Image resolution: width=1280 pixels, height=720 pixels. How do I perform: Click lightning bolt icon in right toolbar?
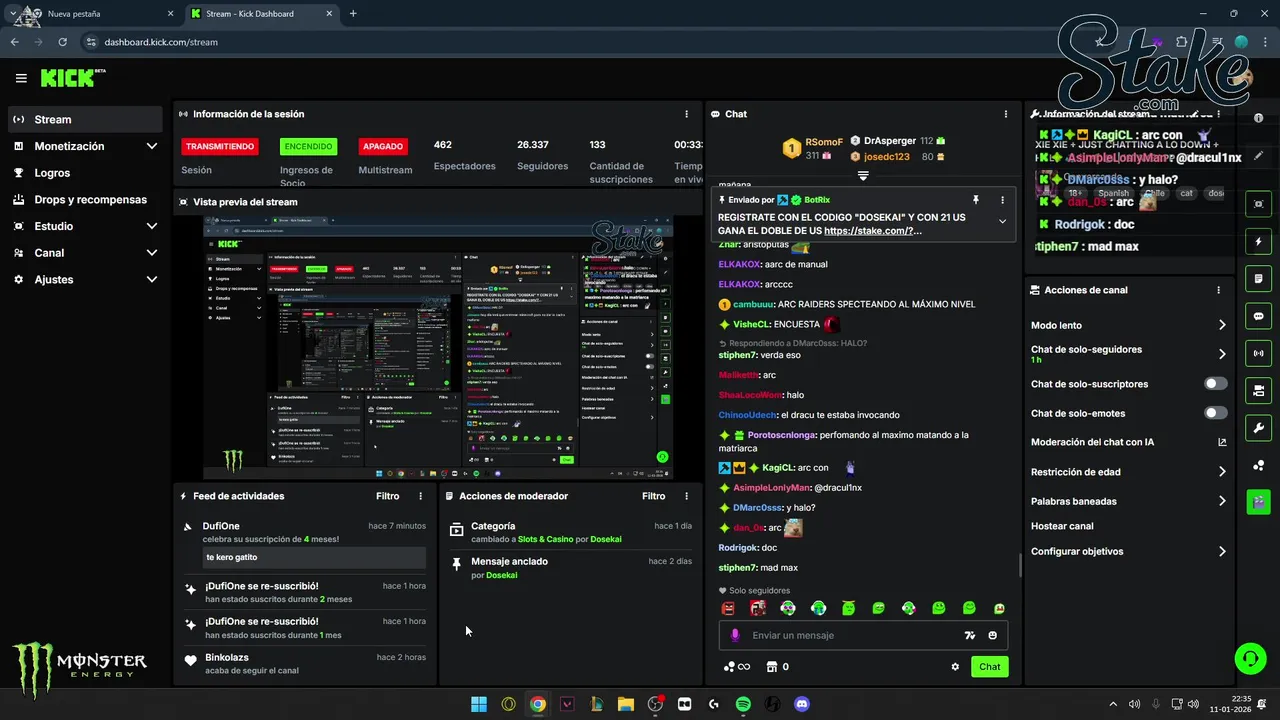click(1258, 242)
